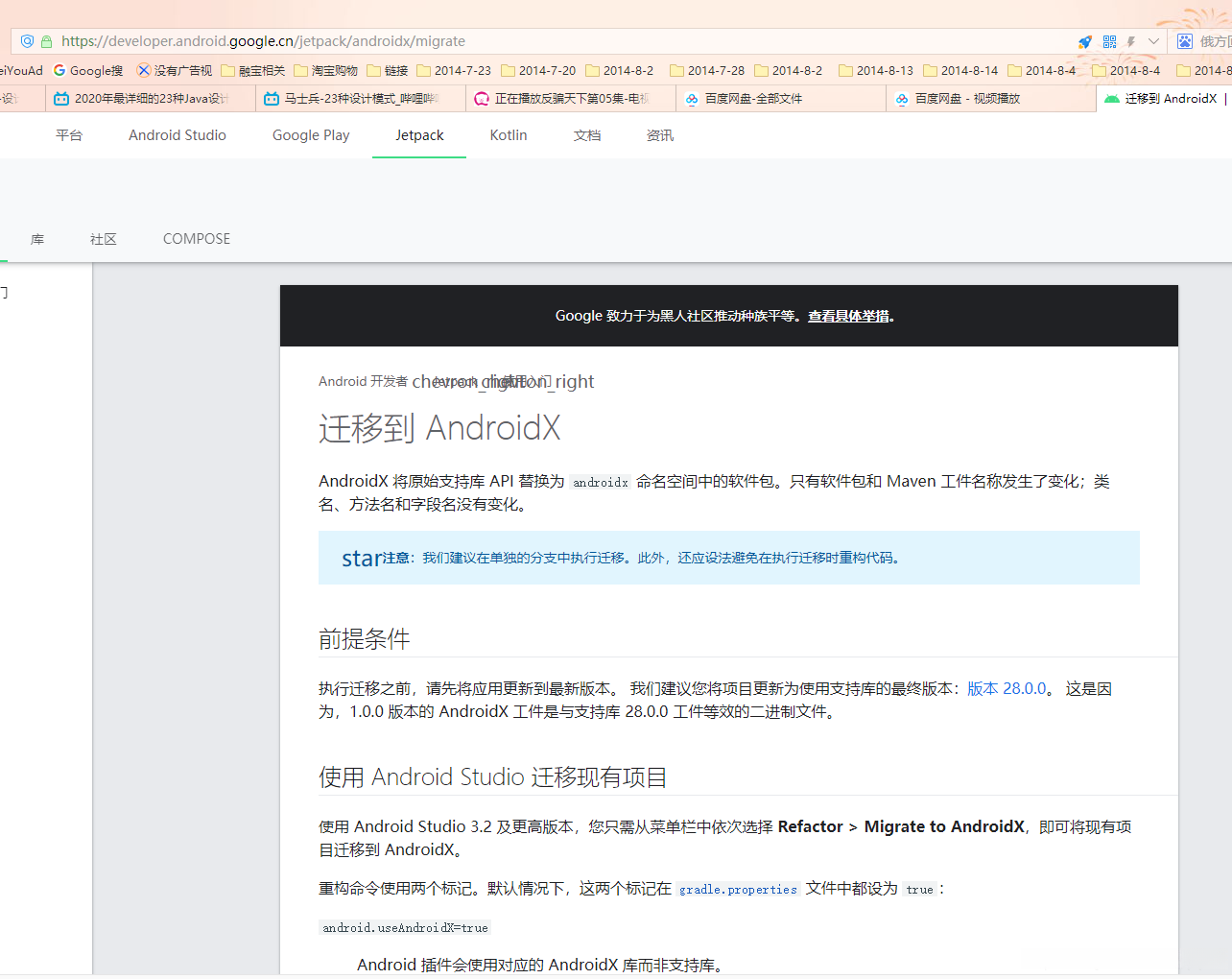Click the Android 开发者 breadcrumb link
The image size is (1232, 979).
pyautogui.click(x=363, y=381)
